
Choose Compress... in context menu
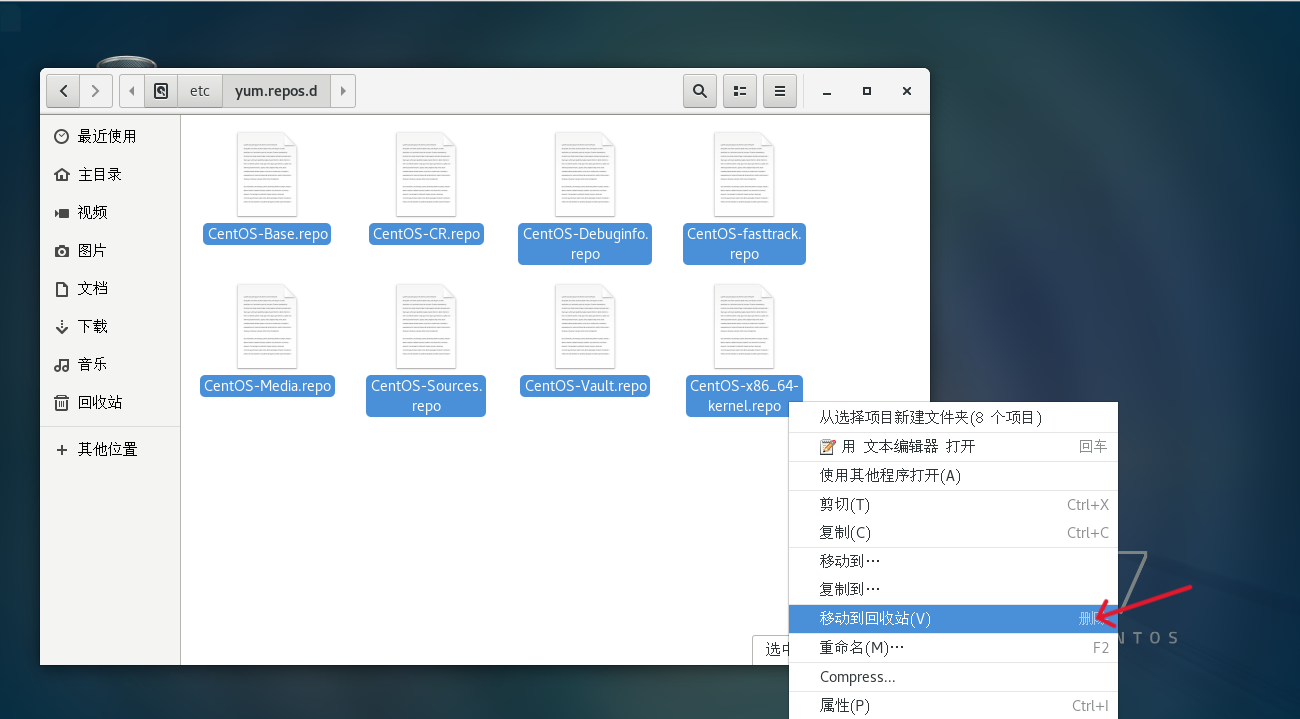click(953, 677)
